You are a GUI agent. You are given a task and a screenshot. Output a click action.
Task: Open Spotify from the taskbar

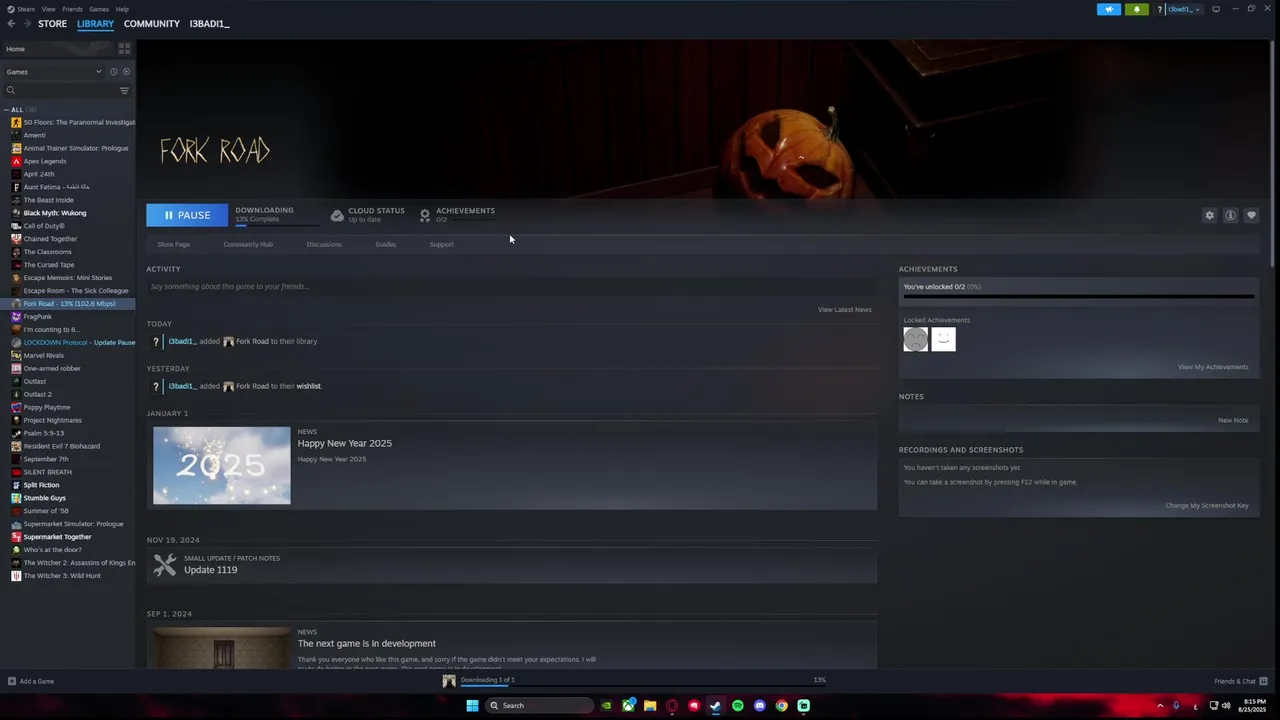coord(738,705)
